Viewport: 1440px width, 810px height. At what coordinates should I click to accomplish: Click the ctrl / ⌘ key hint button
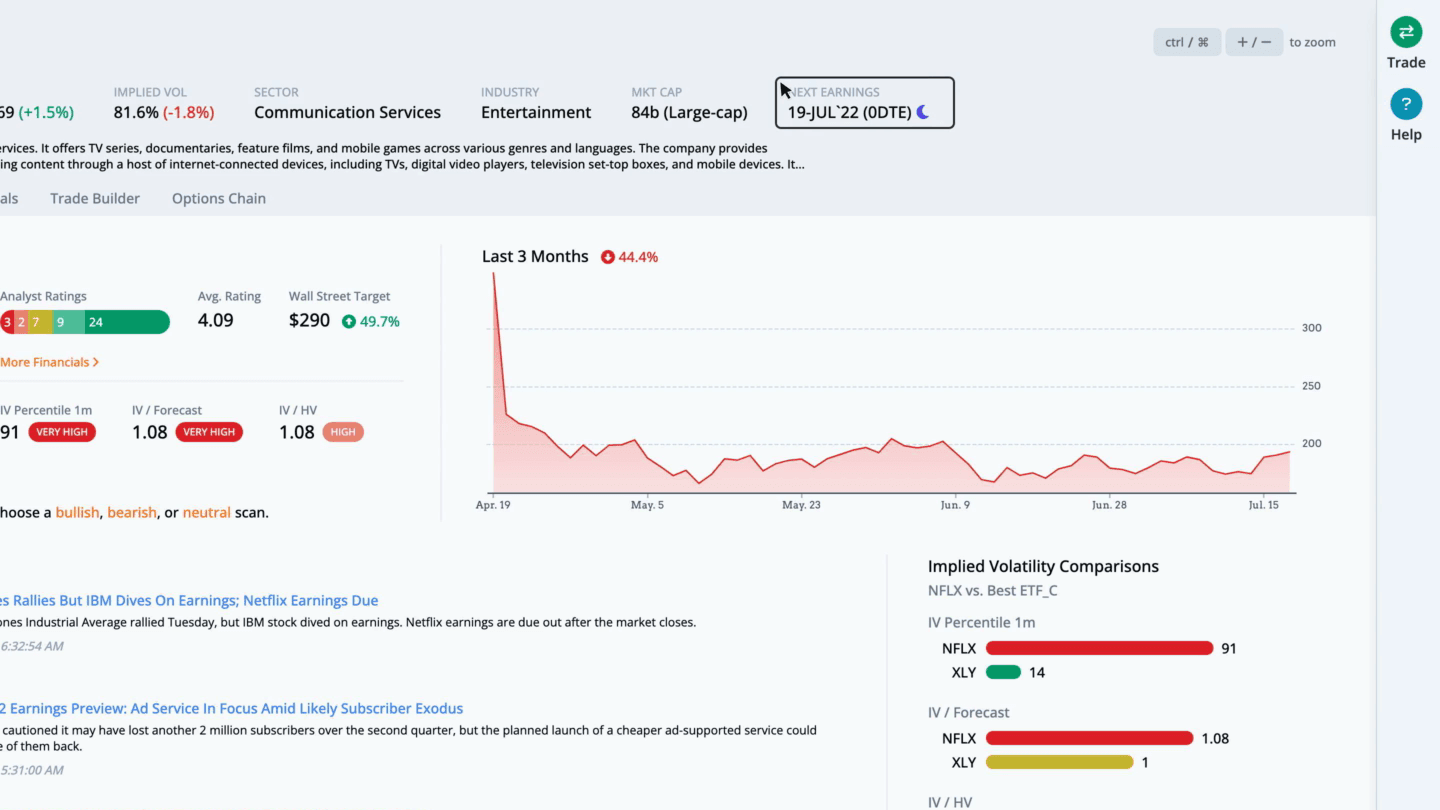point(1187,42)
